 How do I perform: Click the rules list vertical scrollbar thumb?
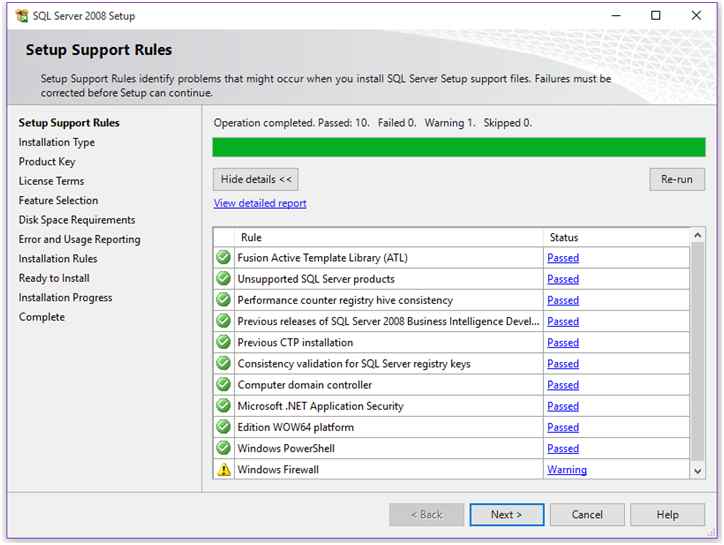[x=698, y=351]
